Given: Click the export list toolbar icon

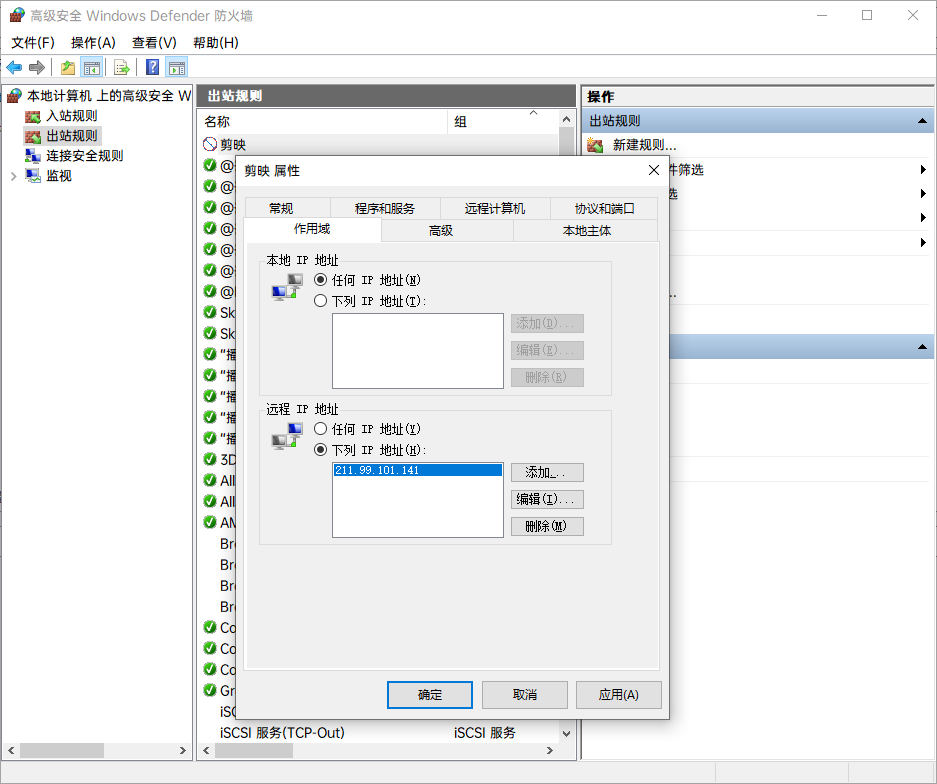Looking at the screenshot, I should coord(121,67).
